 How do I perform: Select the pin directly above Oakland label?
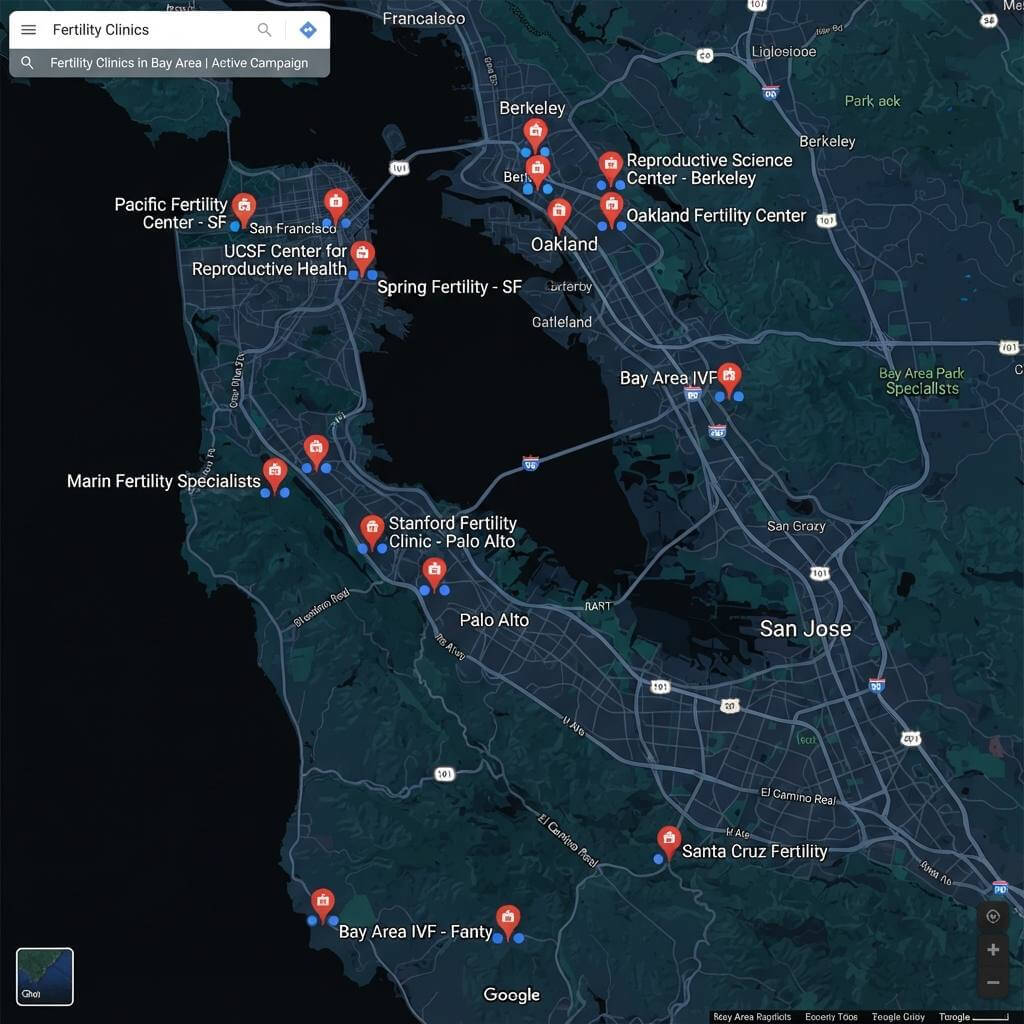point(559,216)
